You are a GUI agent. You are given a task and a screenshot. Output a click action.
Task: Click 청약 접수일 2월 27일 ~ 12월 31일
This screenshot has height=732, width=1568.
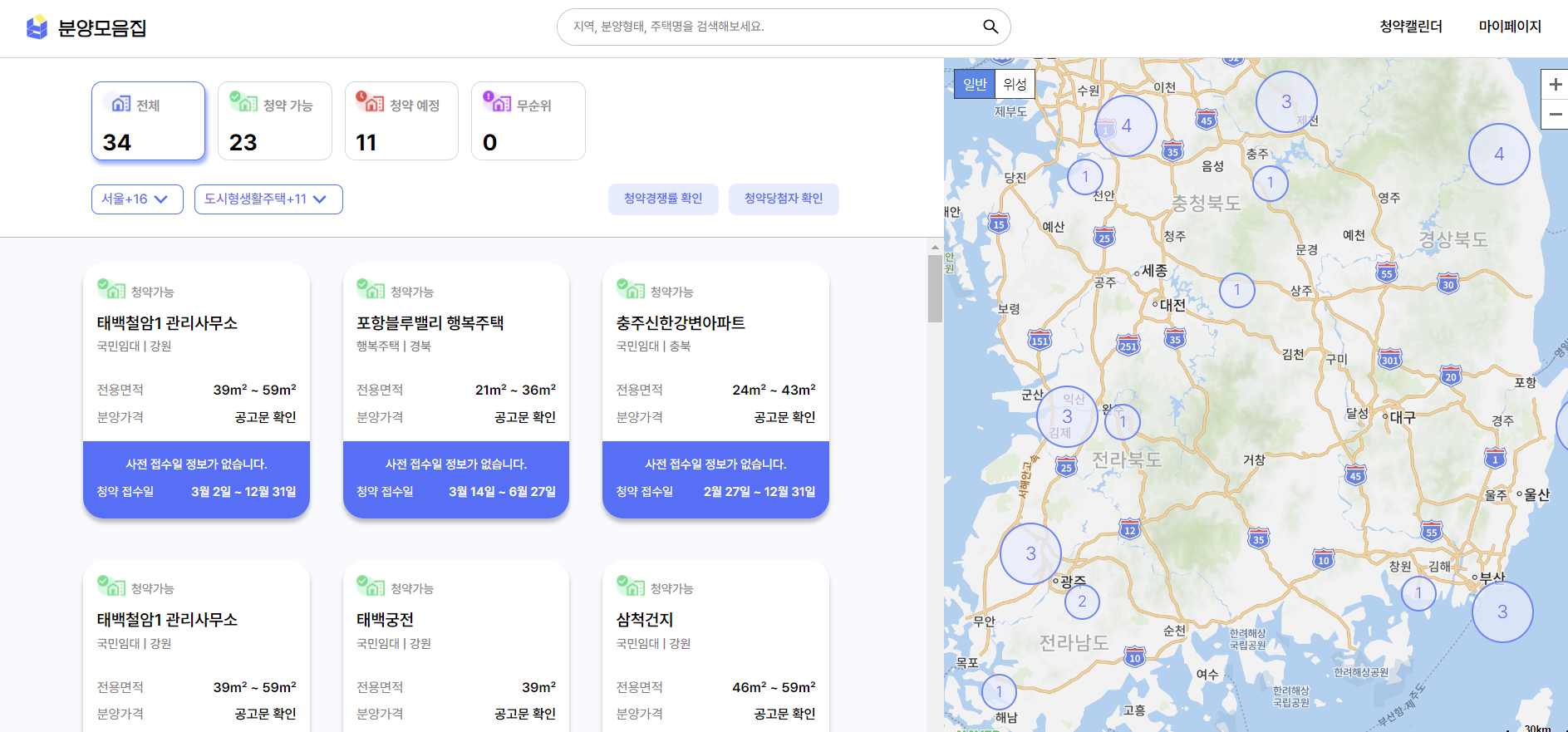coord(715,492)
